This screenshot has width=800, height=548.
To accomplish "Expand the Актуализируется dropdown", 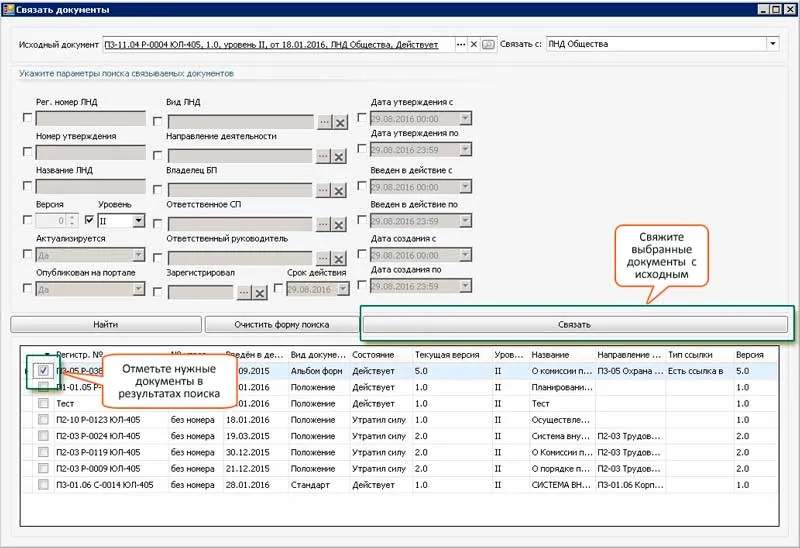I will [138, 256].
